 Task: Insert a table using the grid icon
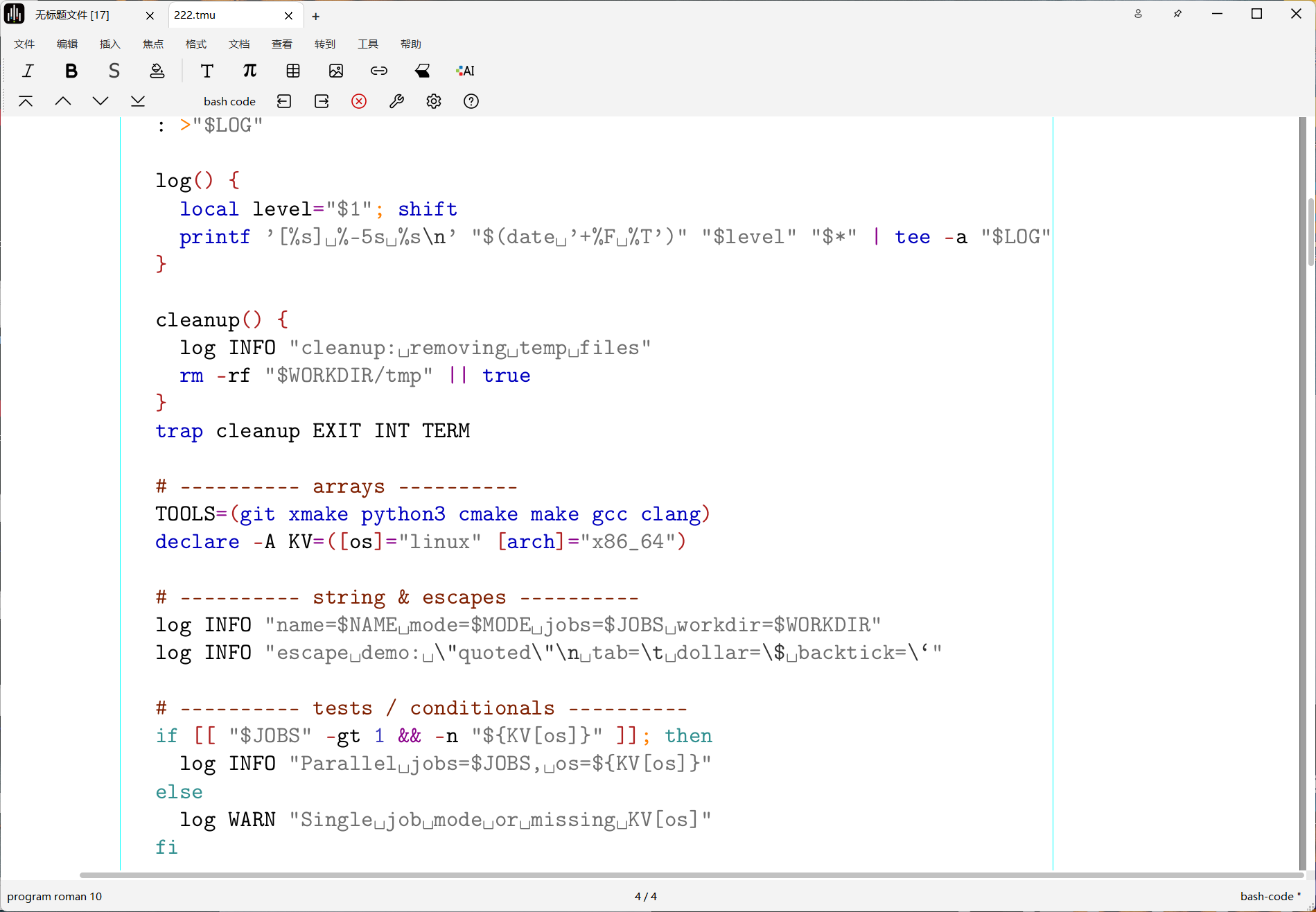click(293, 71)
